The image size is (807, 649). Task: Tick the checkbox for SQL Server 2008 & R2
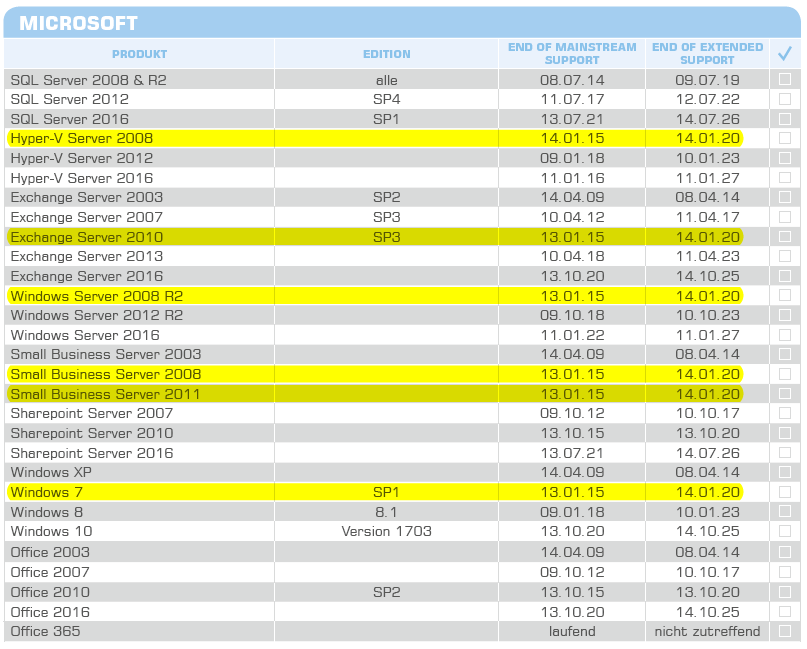click(x=785, y=79)
